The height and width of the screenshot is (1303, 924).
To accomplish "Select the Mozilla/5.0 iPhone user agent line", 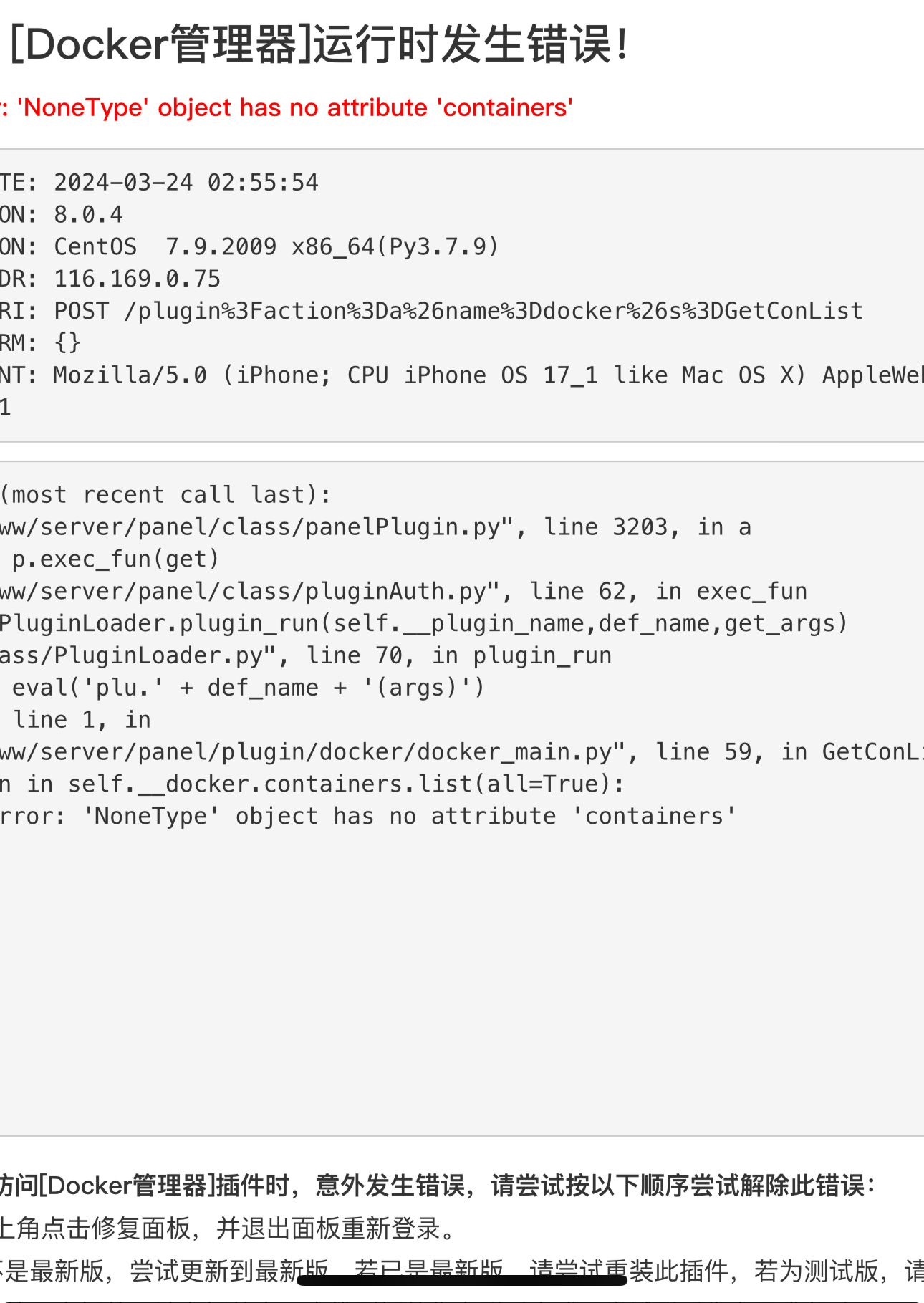I will tap(462, 375).
